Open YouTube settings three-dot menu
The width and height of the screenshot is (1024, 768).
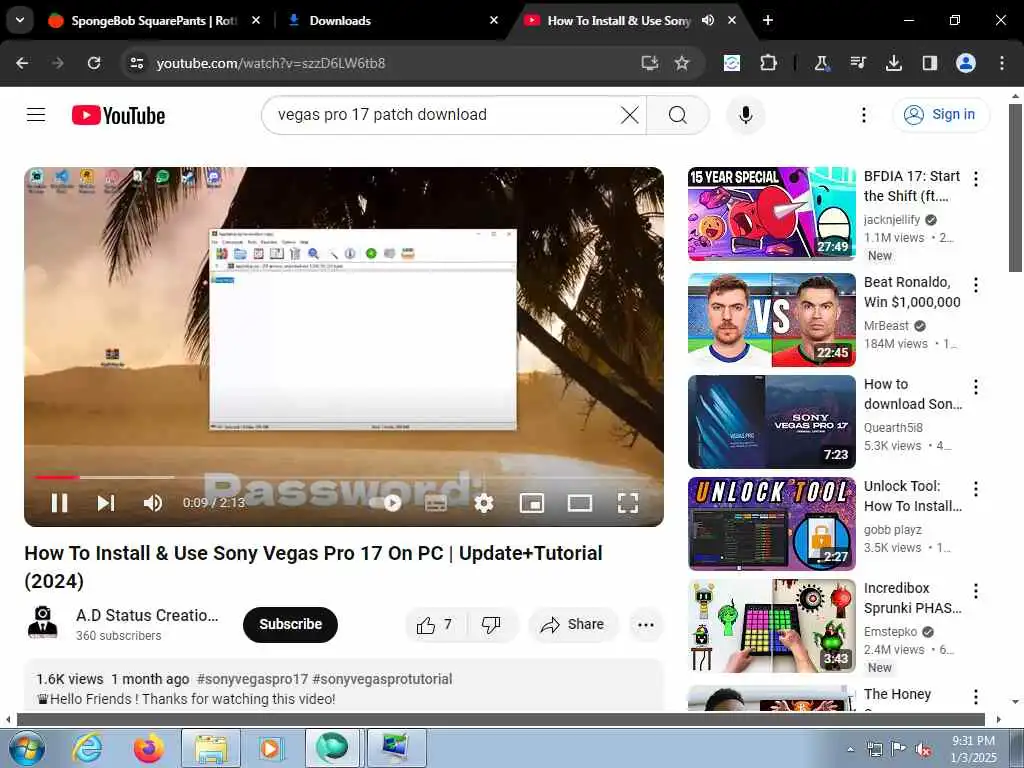pos(863,115)
